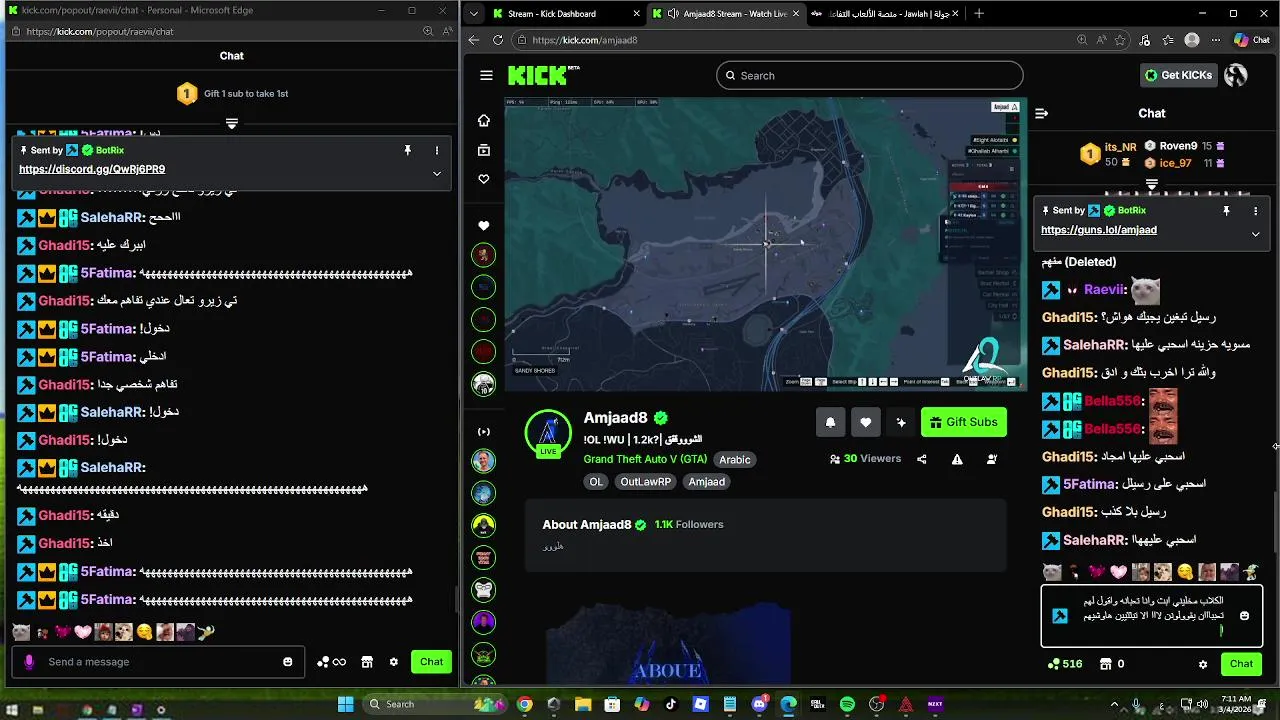
Task: Click Get KICKs button
Action: coord(1179,75)
